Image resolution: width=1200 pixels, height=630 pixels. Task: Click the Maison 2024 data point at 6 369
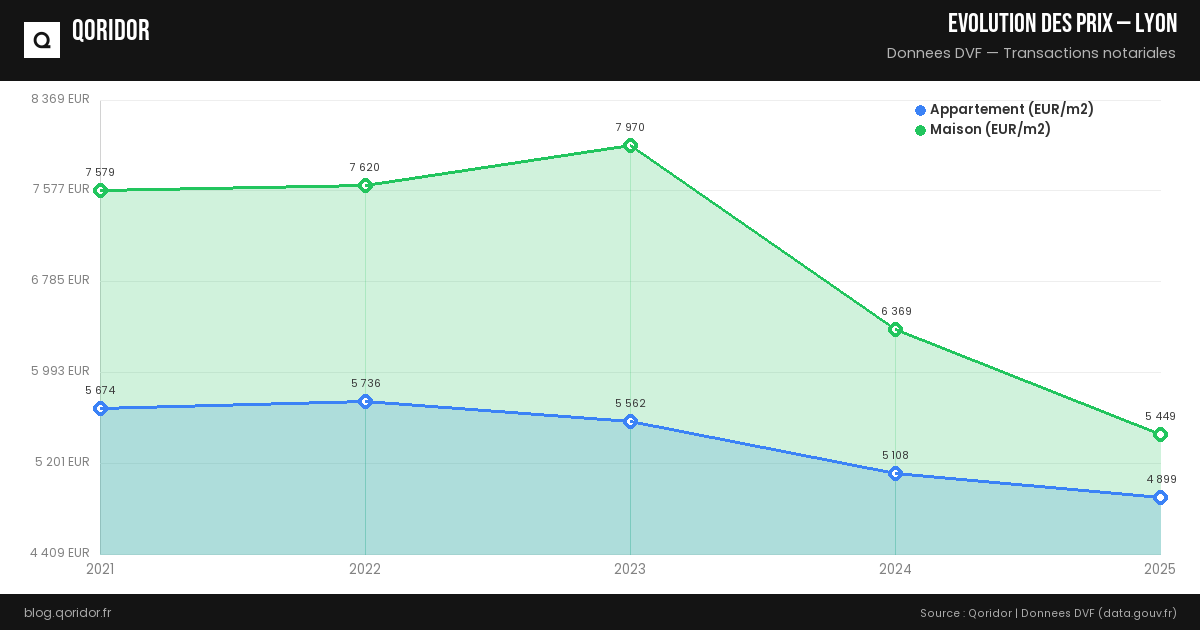[x=895, y=330]
